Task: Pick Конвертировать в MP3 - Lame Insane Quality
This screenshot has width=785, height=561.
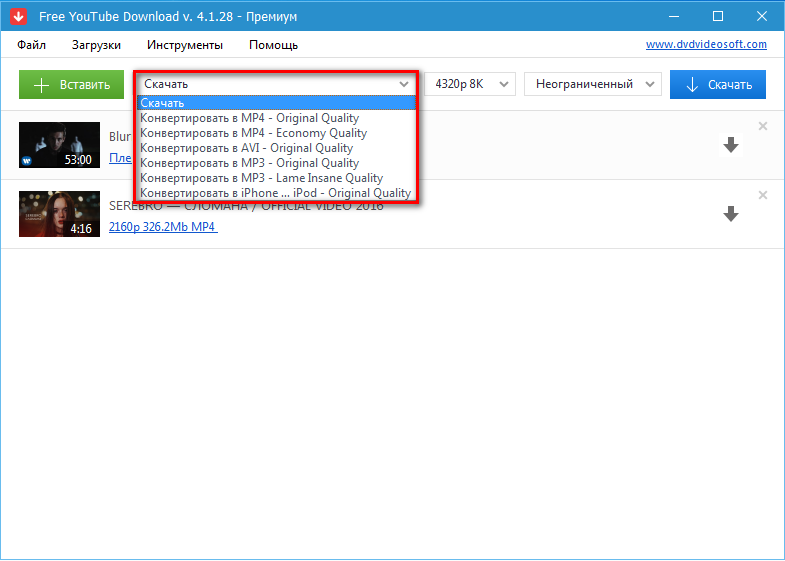Action: click(x=261, y=178)
